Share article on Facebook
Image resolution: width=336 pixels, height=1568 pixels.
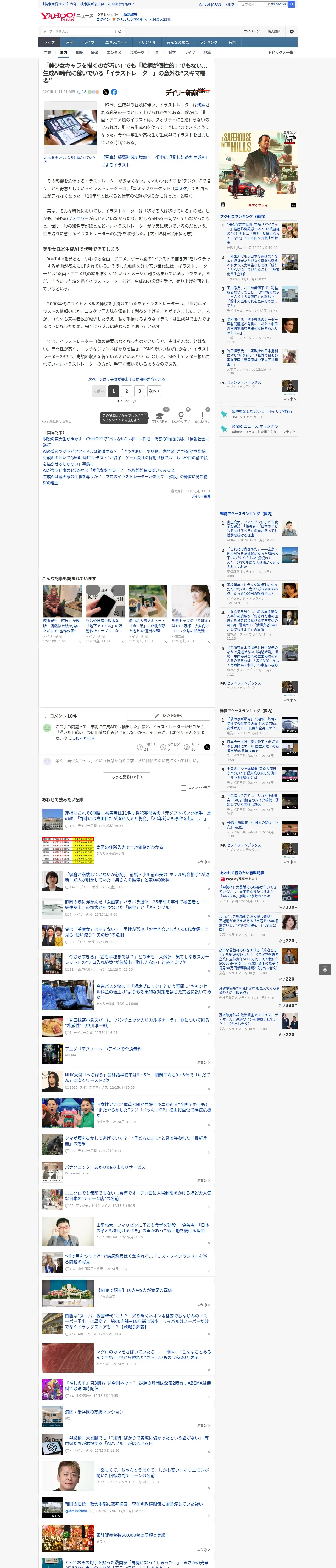pos(114,92)
